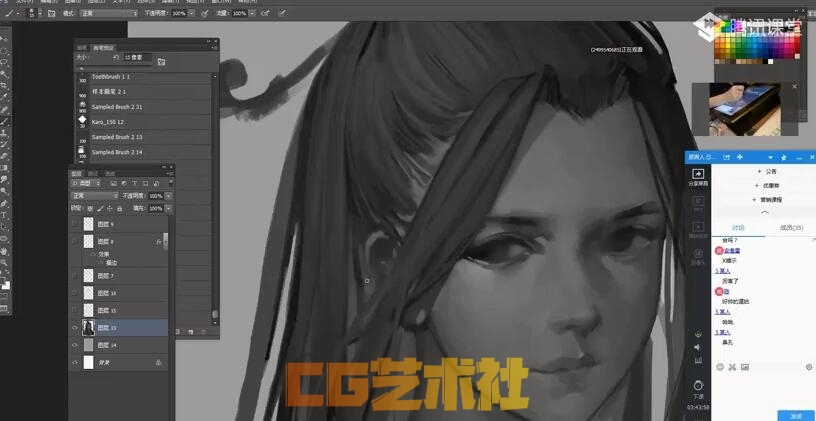Viewport: 816px width, 421px height.
Task: Switch to the 成员(35) tab
Action: click(791, 228)
